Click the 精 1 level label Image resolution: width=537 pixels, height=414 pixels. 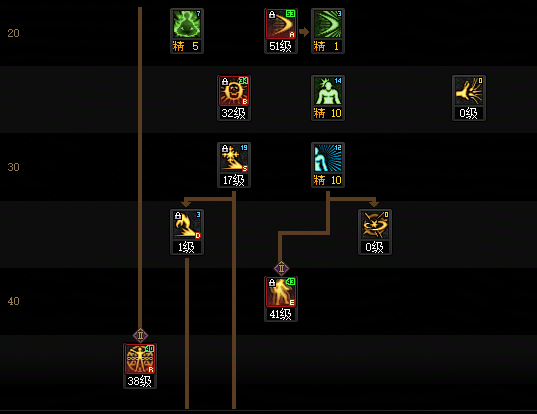click(x=327, y=46)
